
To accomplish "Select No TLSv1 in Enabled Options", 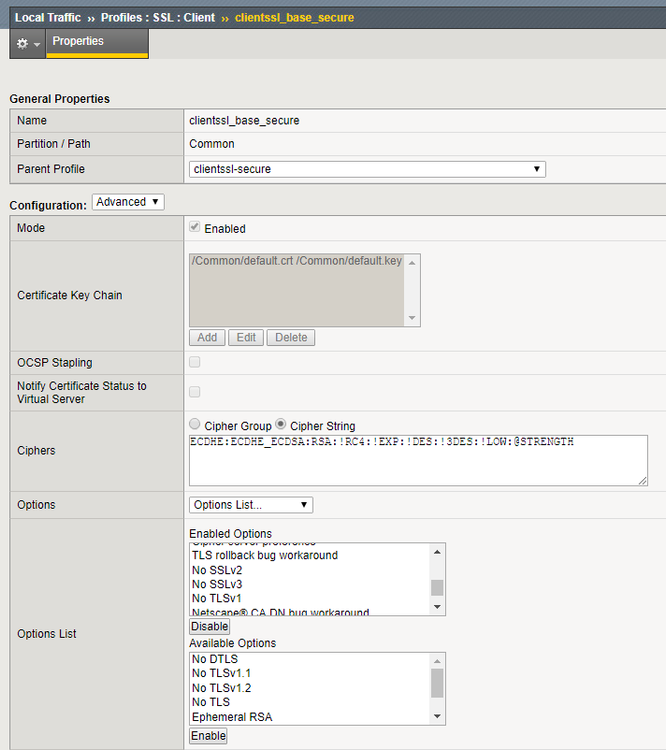I will (216, 598).
